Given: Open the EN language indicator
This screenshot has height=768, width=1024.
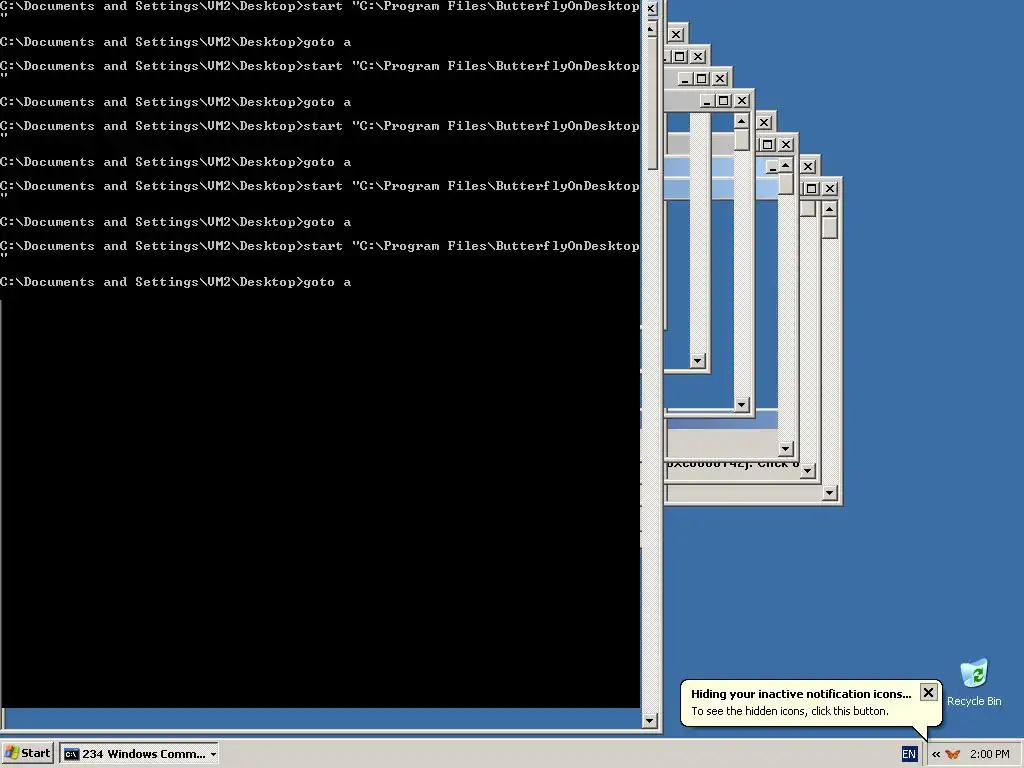Looking at the screenshot, I should click(908, 754).
